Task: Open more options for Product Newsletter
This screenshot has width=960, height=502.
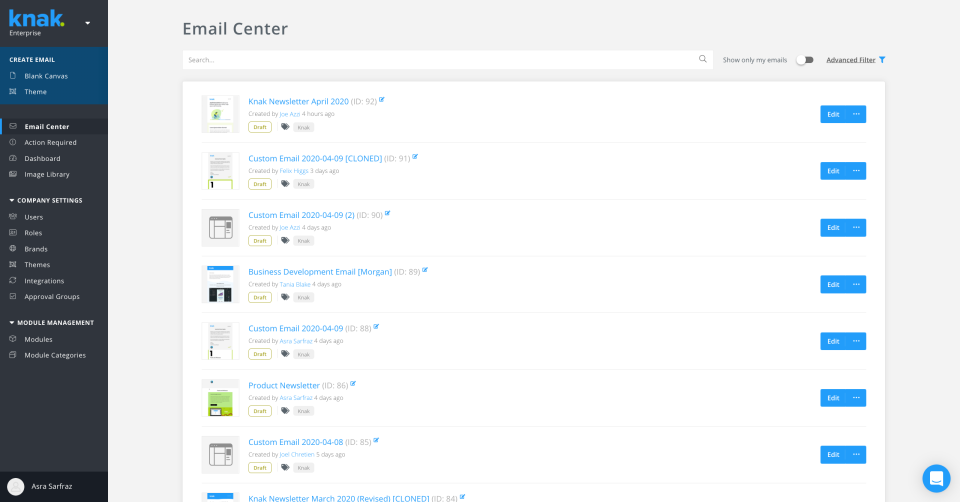Action: [856, 398]
